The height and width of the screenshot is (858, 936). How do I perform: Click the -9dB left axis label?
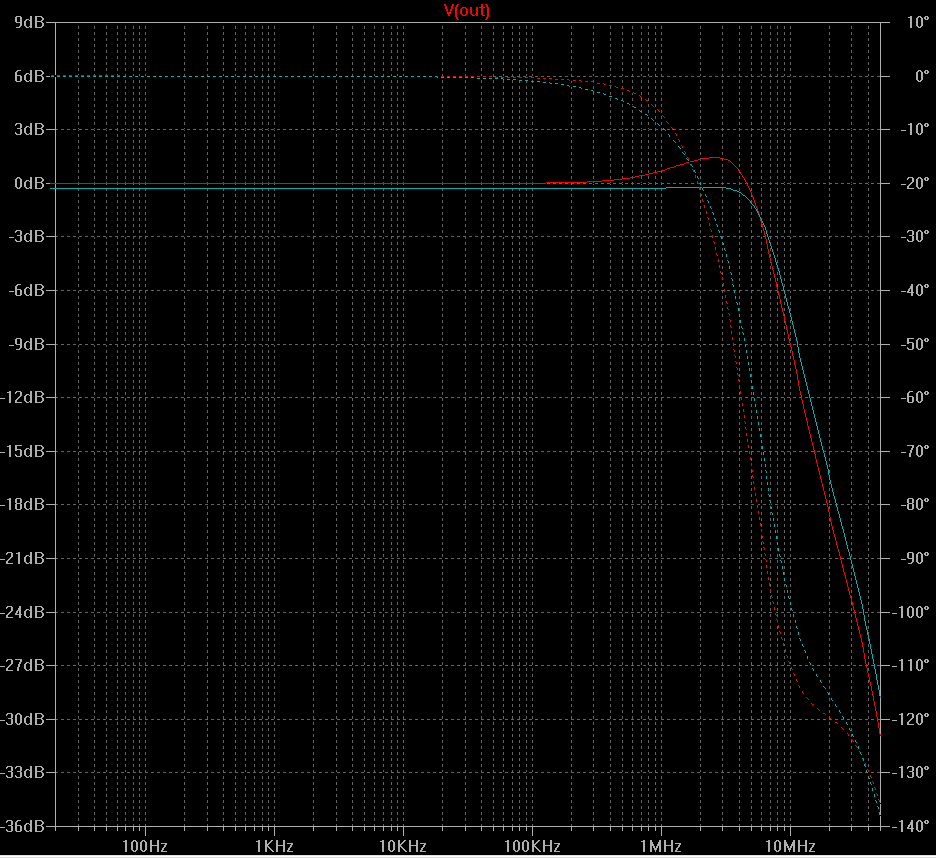(26, 344)
